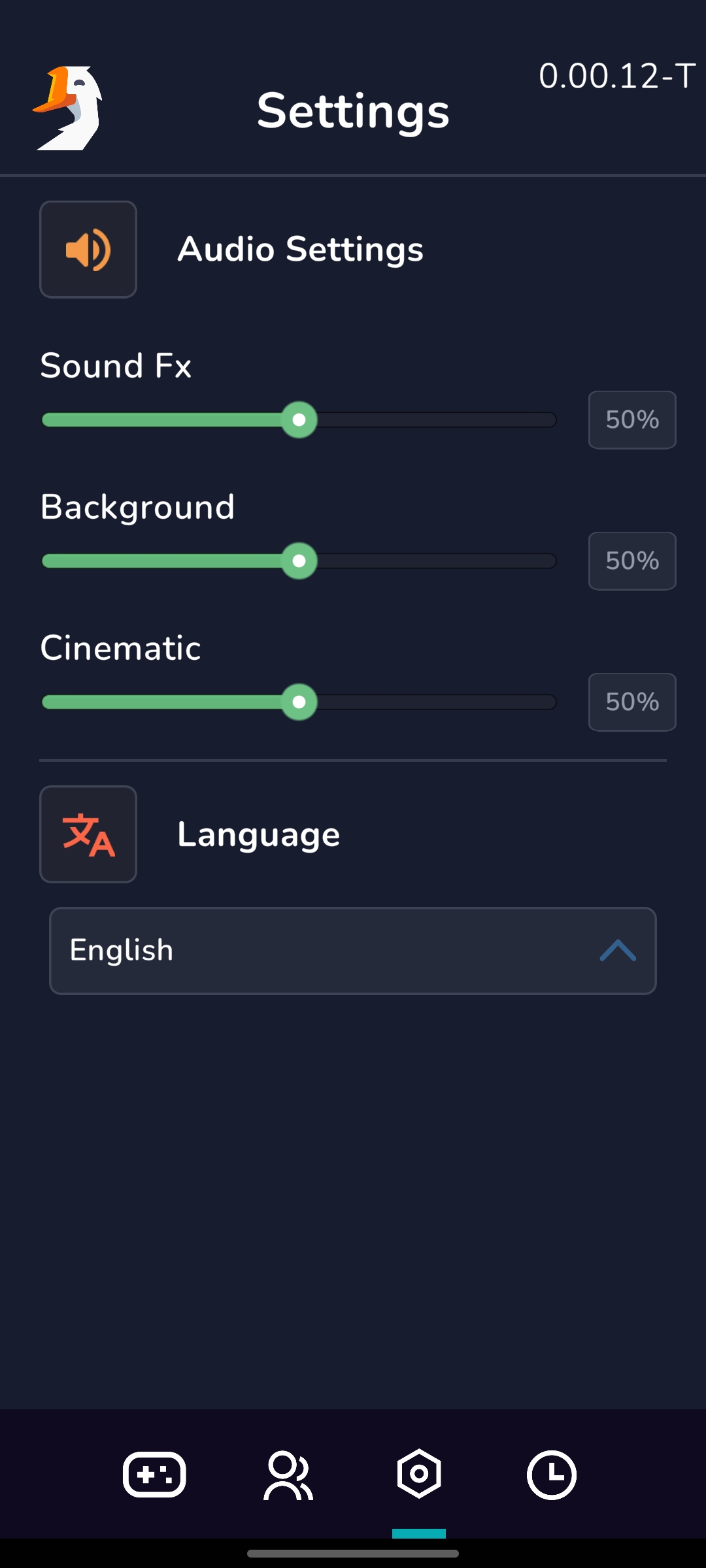Image resolution: width=706 pixels, height=1568 pixels.
Task: Select the hexagon settings tab icon
Action: [x=419, y=1474]
